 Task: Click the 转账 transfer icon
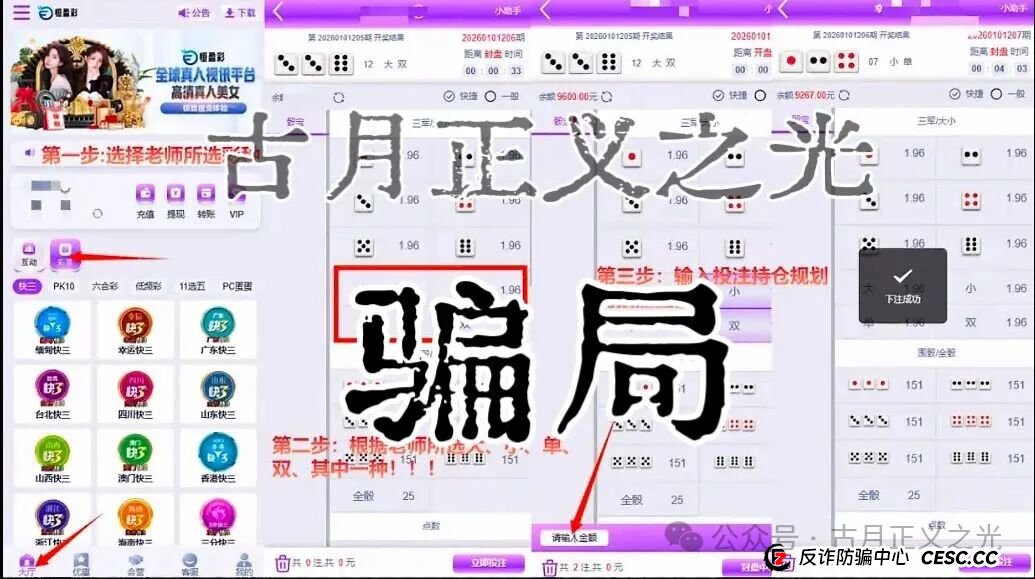click(206, 196)
